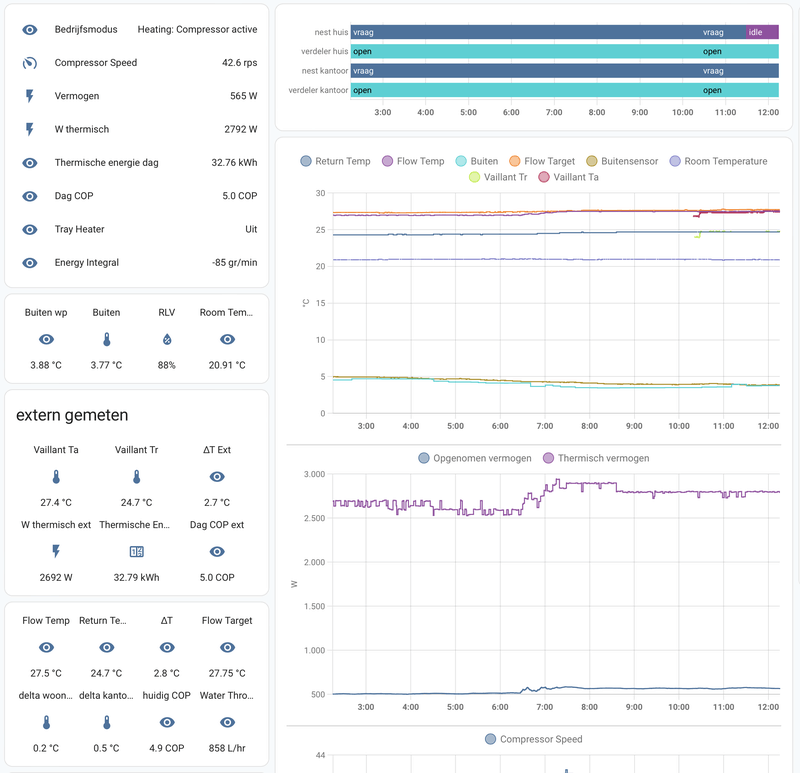Click the Vaillant Ta legend color dot
800x773 pixels.
pos(544,177)
